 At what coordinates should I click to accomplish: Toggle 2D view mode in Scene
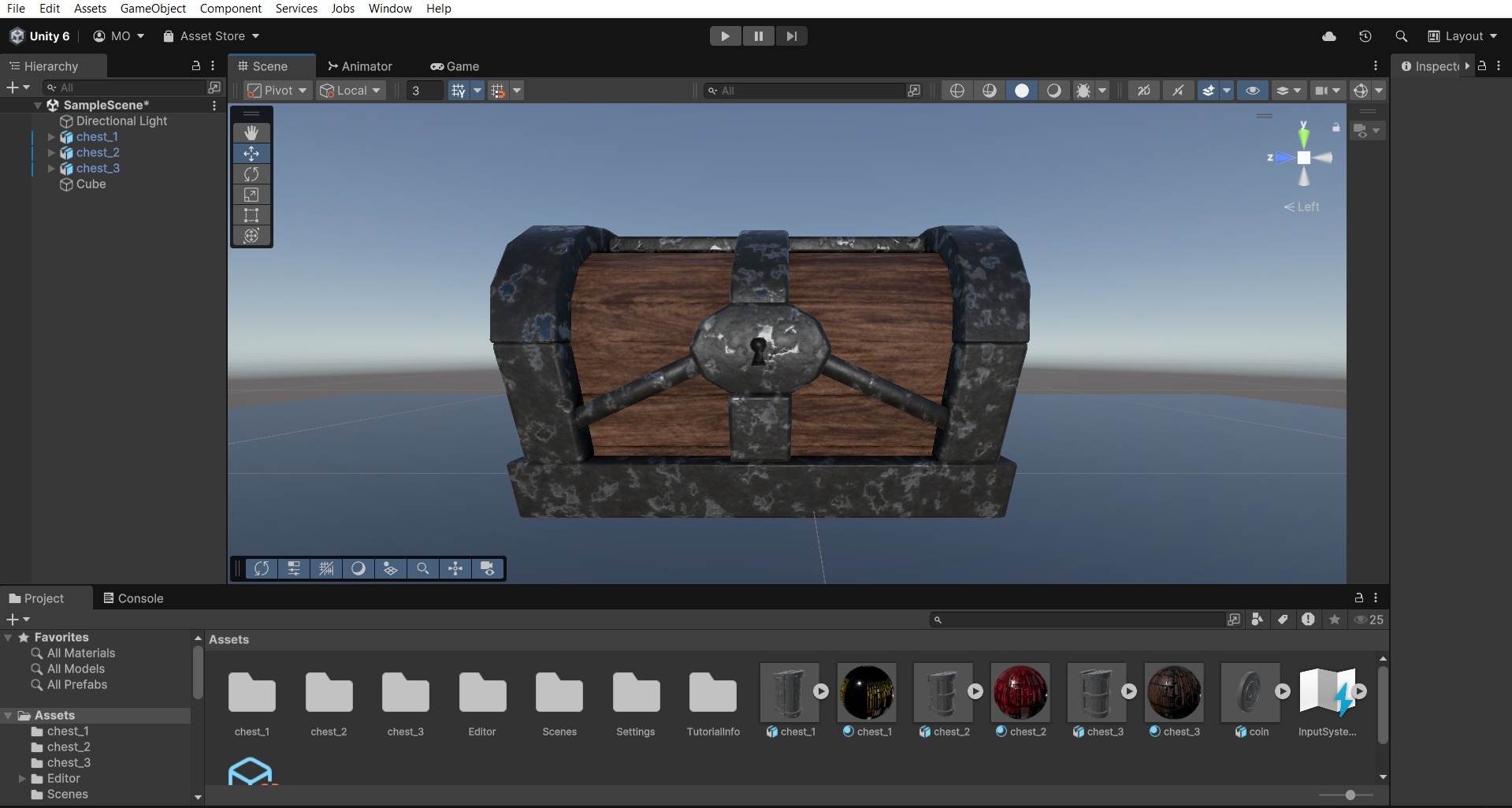click(1144, 91)
